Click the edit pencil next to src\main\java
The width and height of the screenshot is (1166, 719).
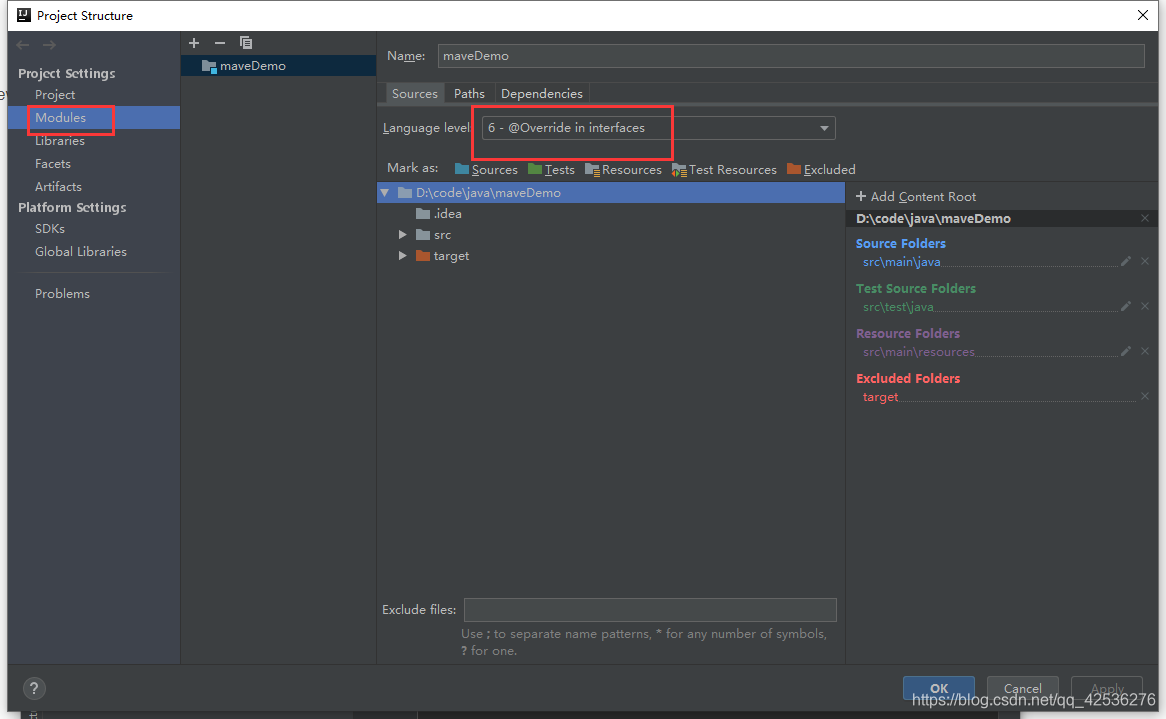click(x=1125, y=261)
